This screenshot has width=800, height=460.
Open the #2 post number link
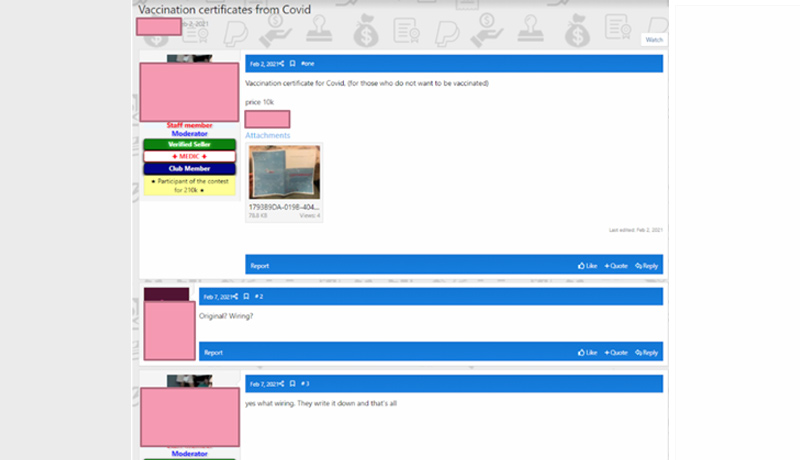click(259, 297)
